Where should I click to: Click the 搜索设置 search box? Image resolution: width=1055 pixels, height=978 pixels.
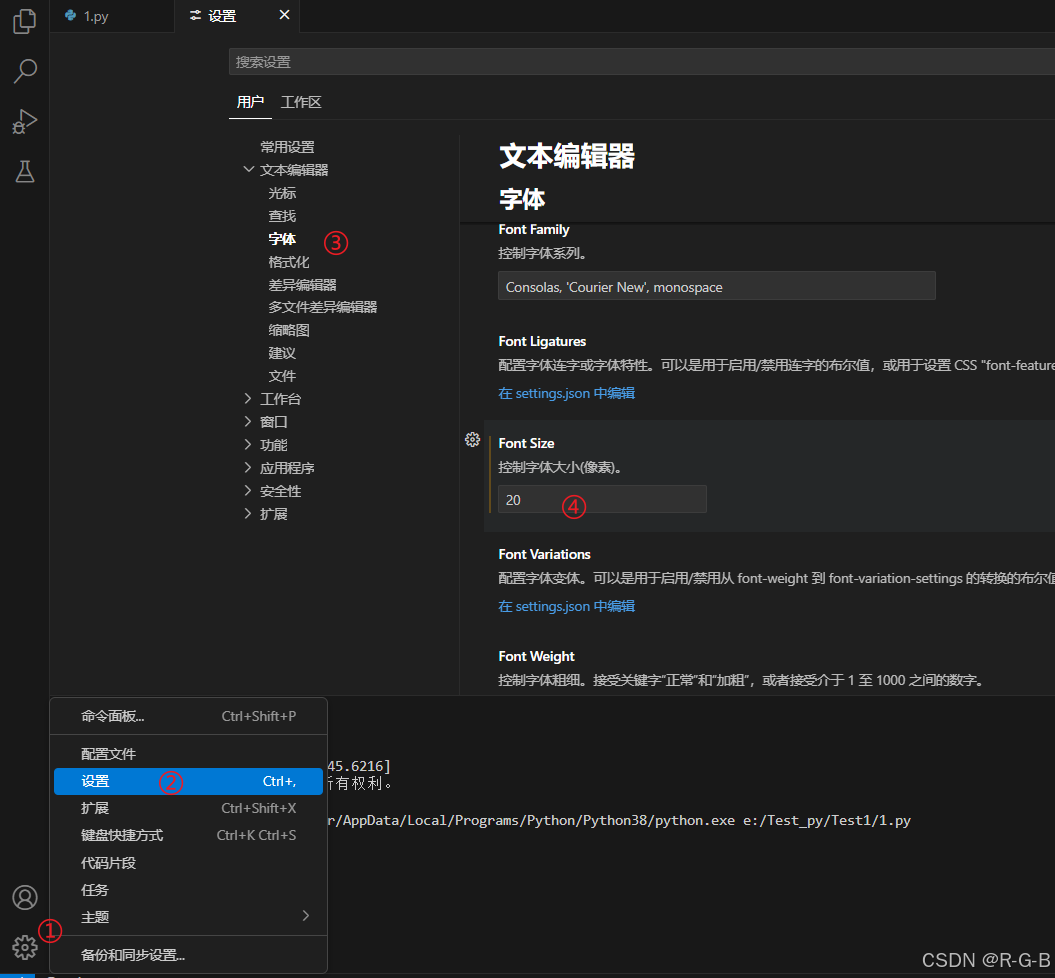click(x=641, y=62)
